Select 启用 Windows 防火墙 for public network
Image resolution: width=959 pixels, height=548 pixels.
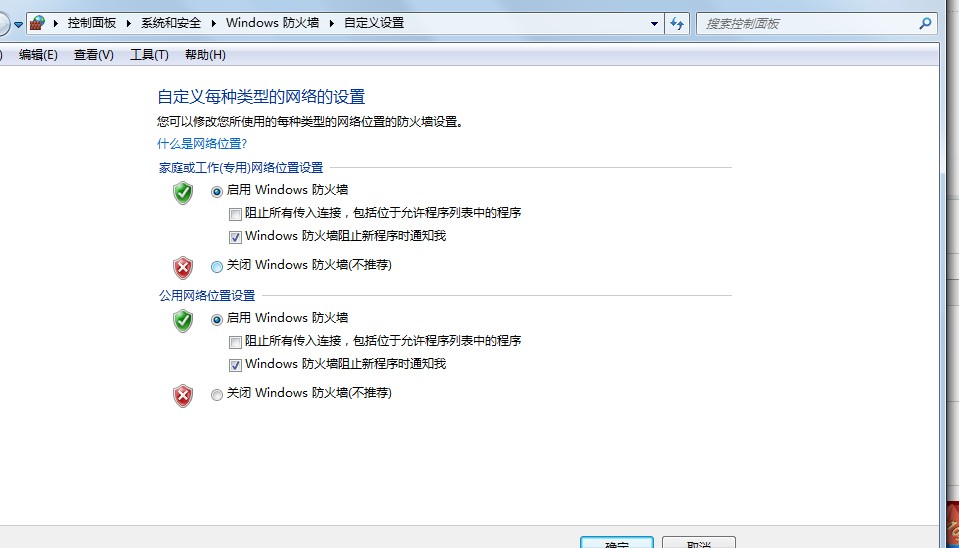pos(217,320)
